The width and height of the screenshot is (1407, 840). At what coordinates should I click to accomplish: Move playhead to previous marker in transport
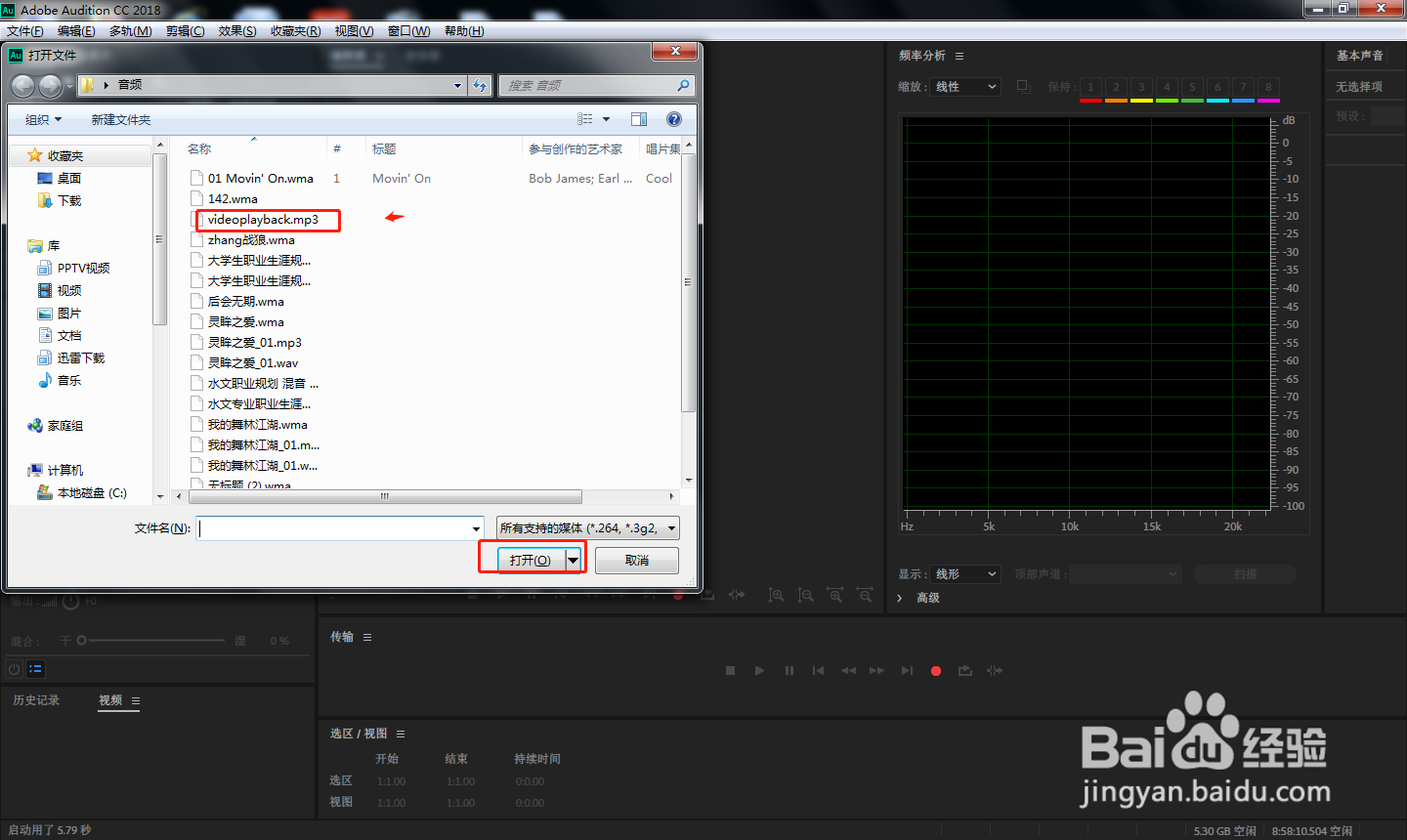tap(819, 671)
